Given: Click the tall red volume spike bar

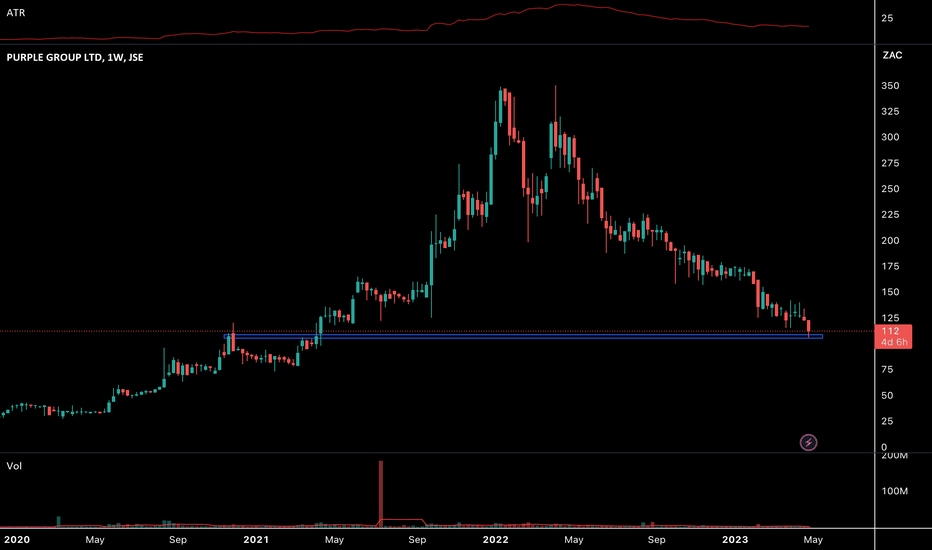Looking at the screenshot, I should pos(381,494).
